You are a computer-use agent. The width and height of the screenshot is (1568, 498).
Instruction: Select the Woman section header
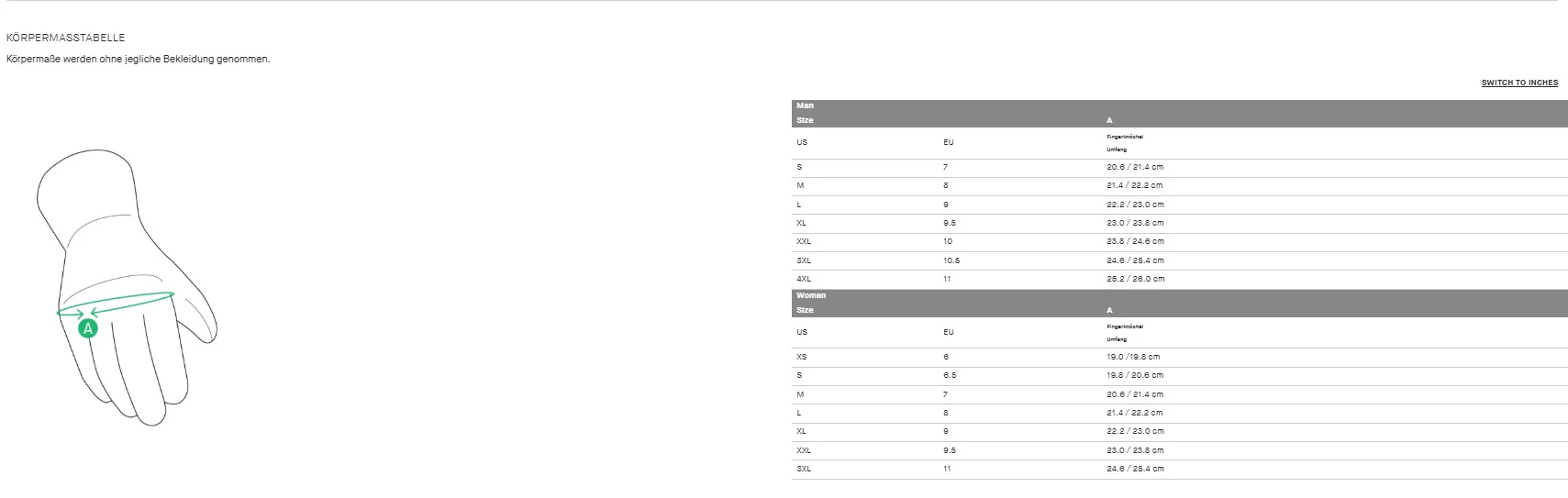811,295
